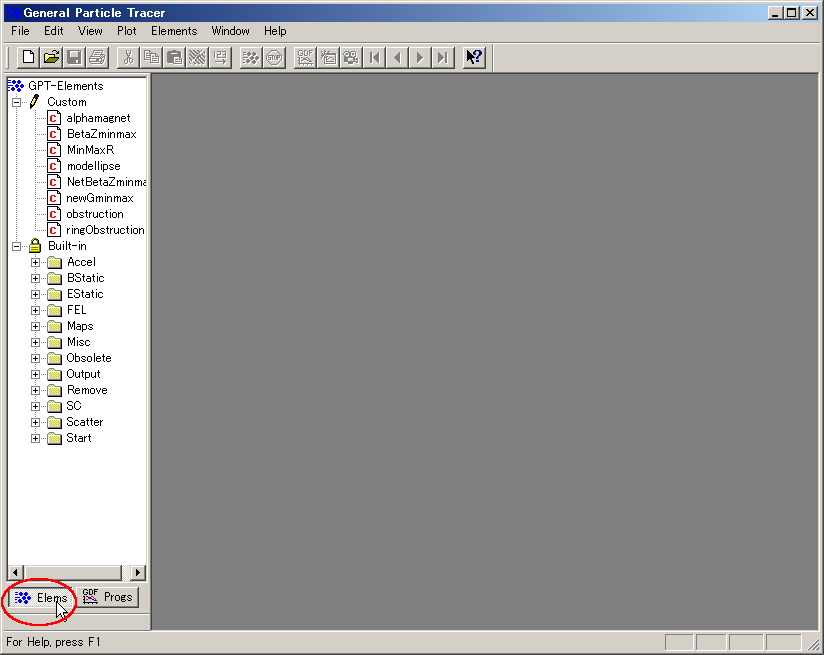Select the modellipse custom element
The height and width of the screenshot is (655, 824).
tap(94, 166)
